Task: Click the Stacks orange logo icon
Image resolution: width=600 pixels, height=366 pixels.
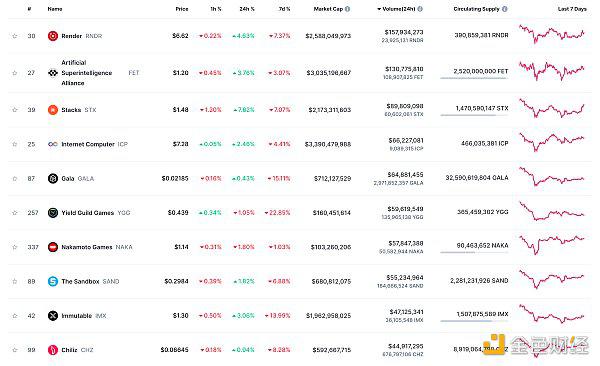Action: (x=53, y=110)
